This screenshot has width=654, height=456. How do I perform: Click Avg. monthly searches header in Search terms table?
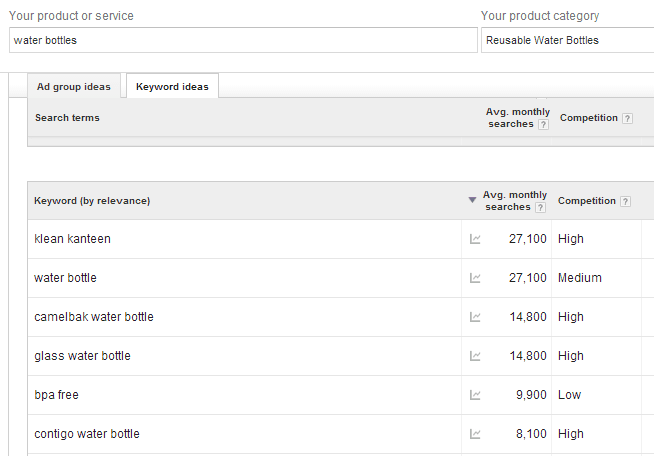pyautogui.click(x=518, y=118)
